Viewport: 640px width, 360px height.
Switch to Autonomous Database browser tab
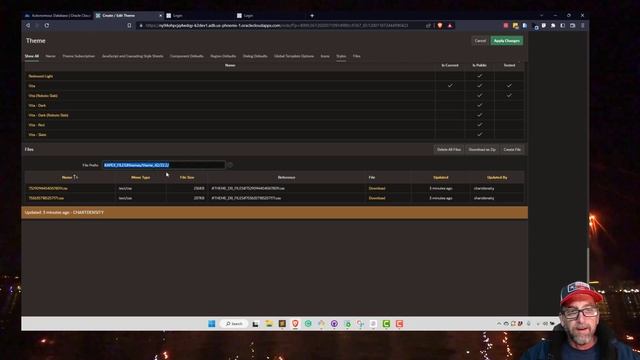(58, 16)
